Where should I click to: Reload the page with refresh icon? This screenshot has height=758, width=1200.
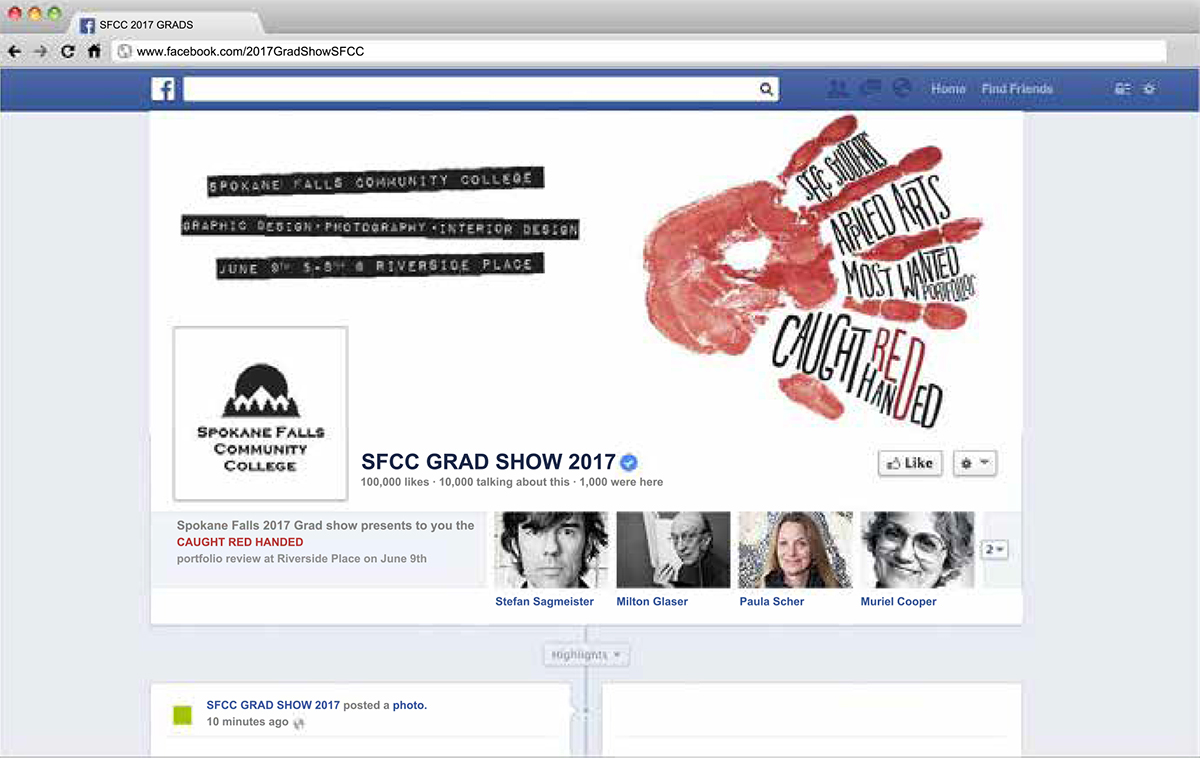[x=67, y=51]
